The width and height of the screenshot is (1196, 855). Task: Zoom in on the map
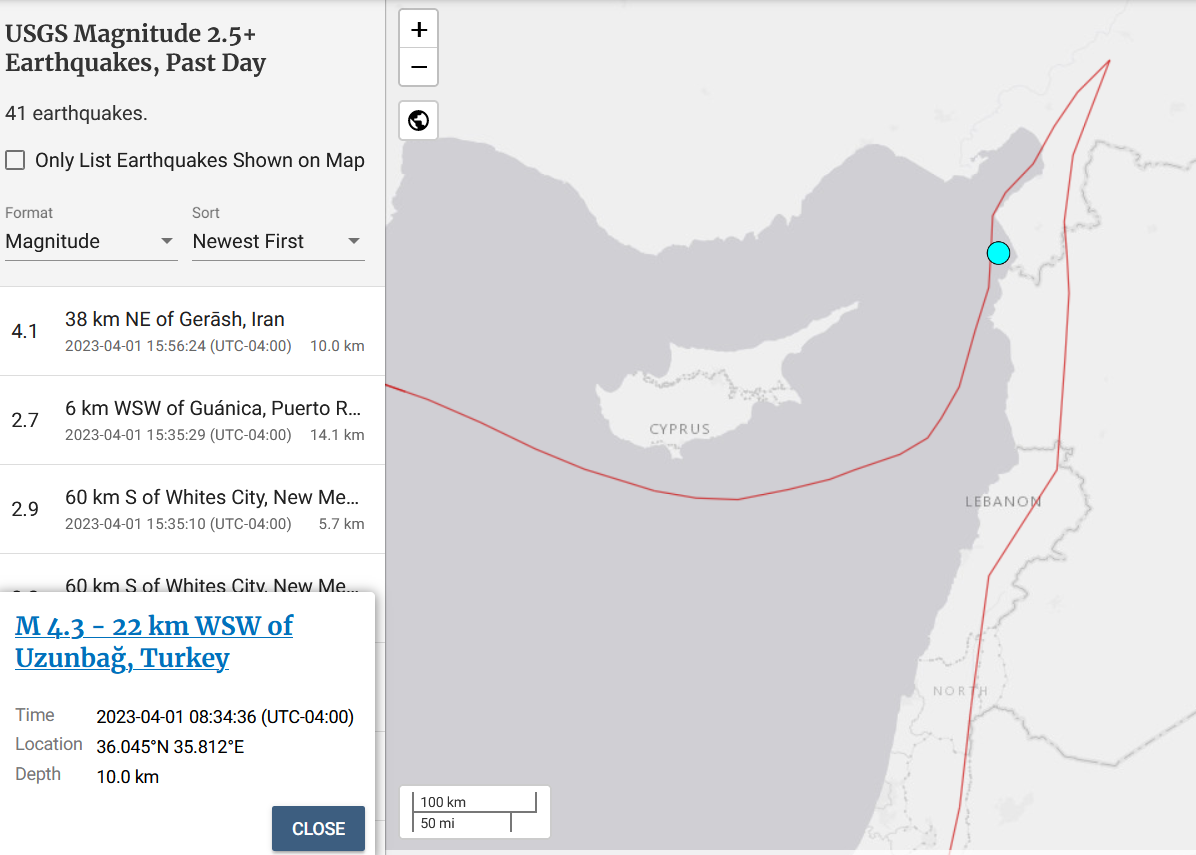pyautogui.click(x=418, y=30)
